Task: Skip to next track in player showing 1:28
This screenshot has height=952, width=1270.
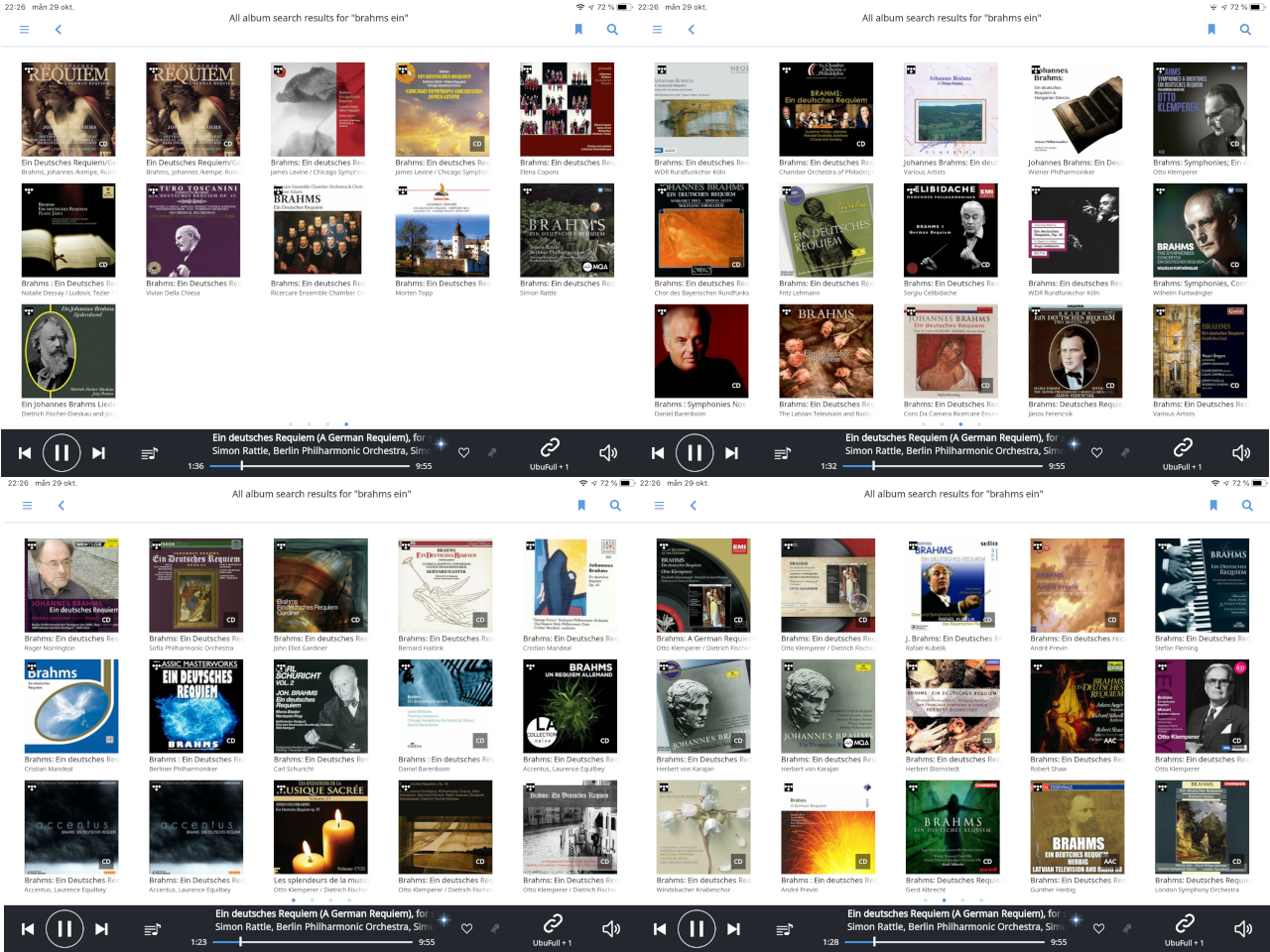Action: (x=733, y=929)
